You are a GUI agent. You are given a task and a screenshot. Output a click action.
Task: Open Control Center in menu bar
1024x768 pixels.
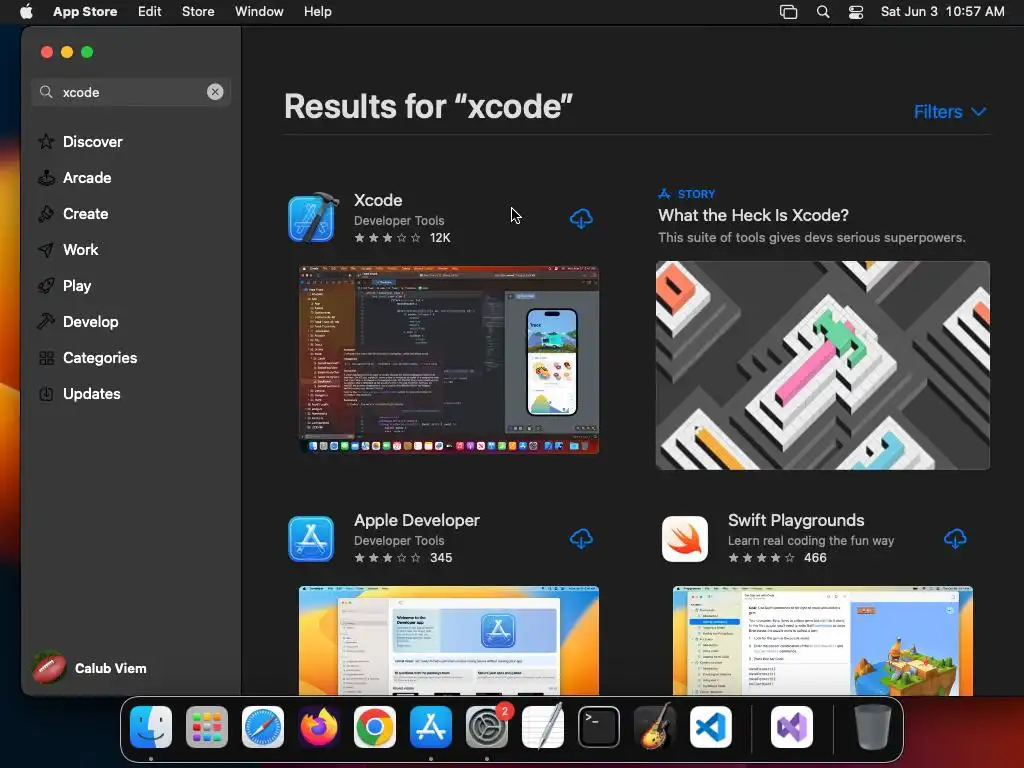click(856, 12)
